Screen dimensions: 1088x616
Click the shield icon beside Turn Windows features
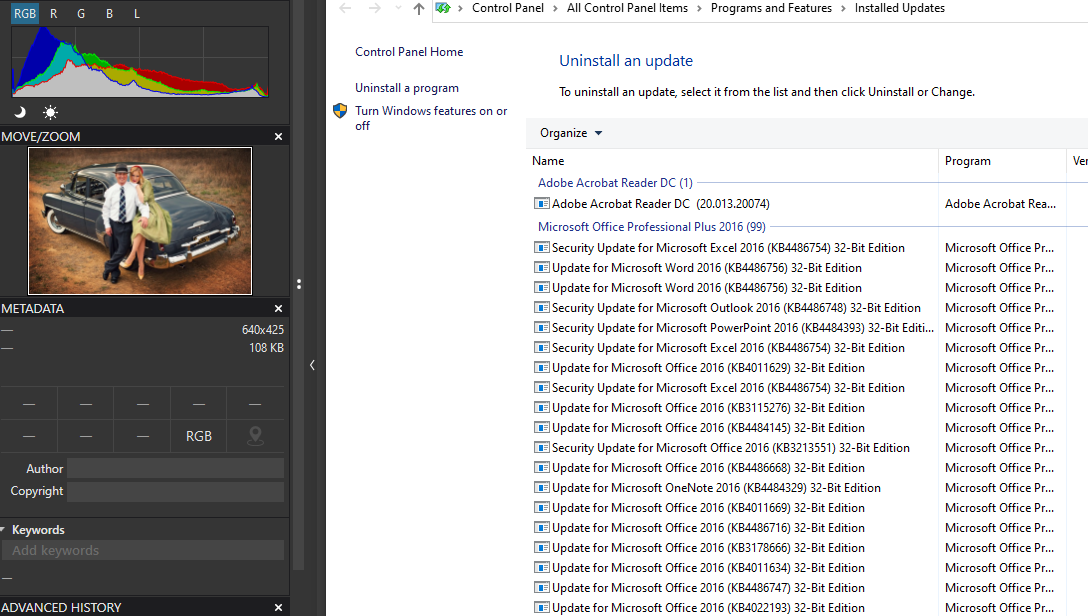(340, 111)
